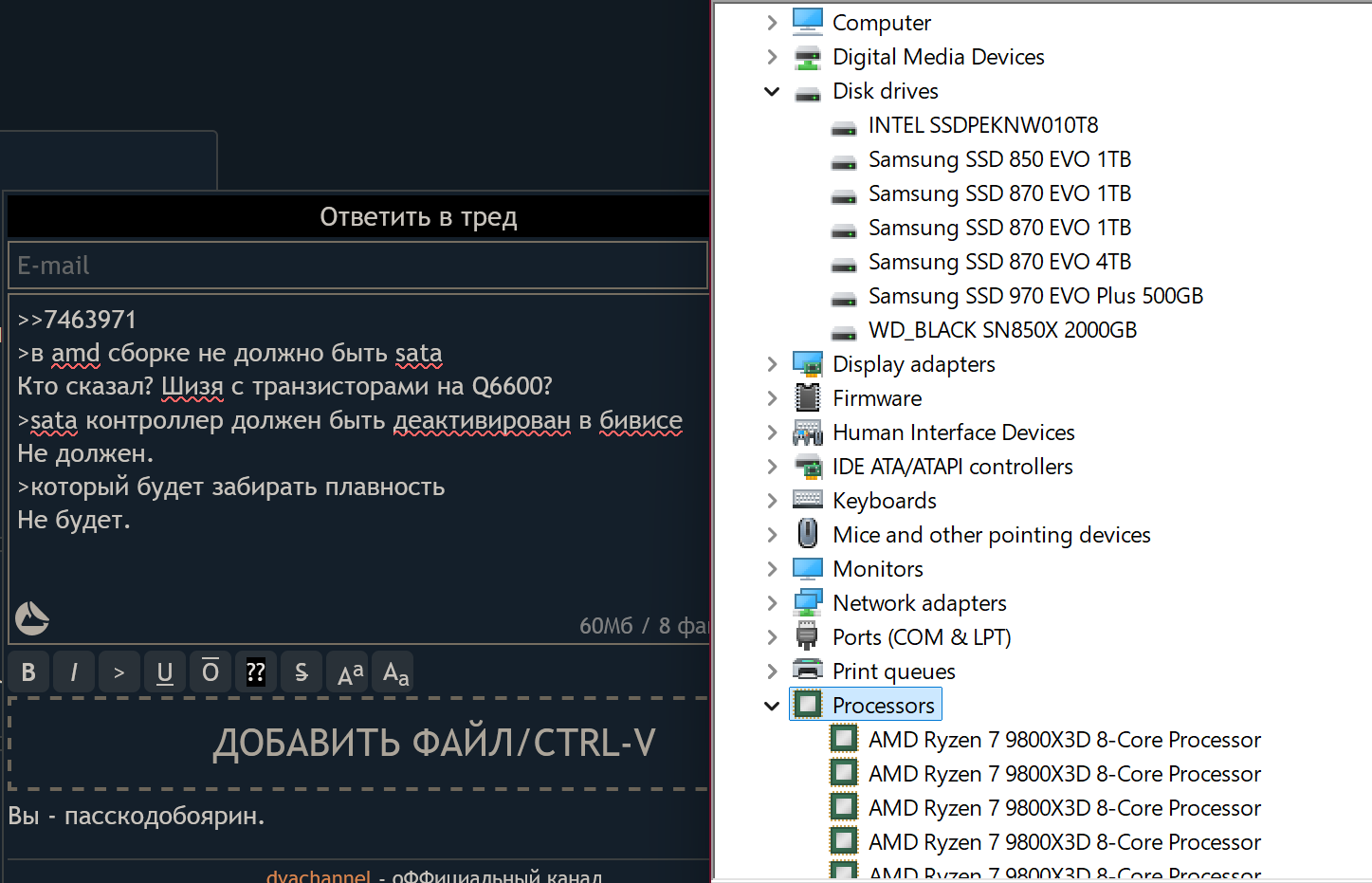Select INTEL SSDPEKNW010T8 drive
The image size is (1372, 883).
tap(983, 125)
